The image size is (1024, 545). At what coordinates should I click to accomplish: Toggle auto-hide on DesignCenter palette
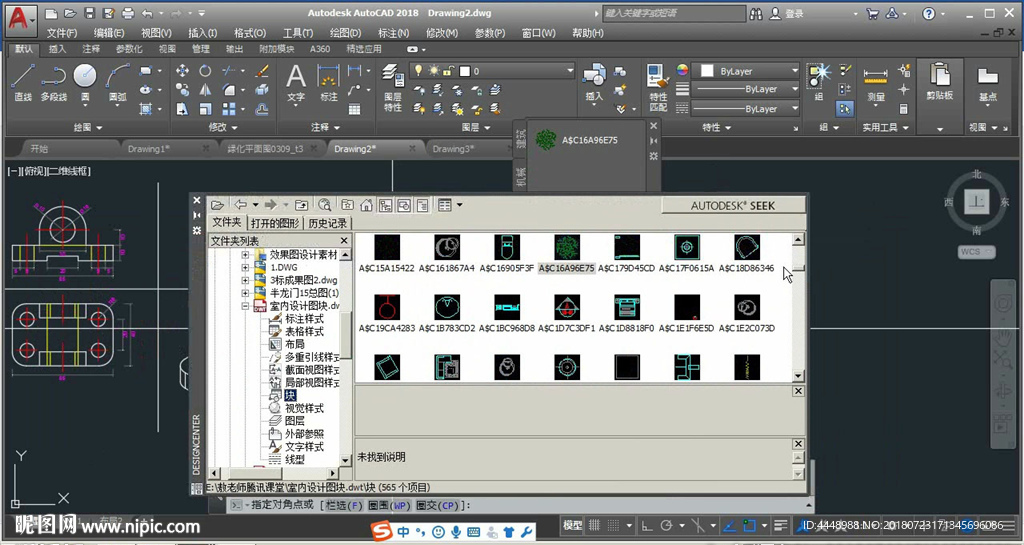[197, 215]
